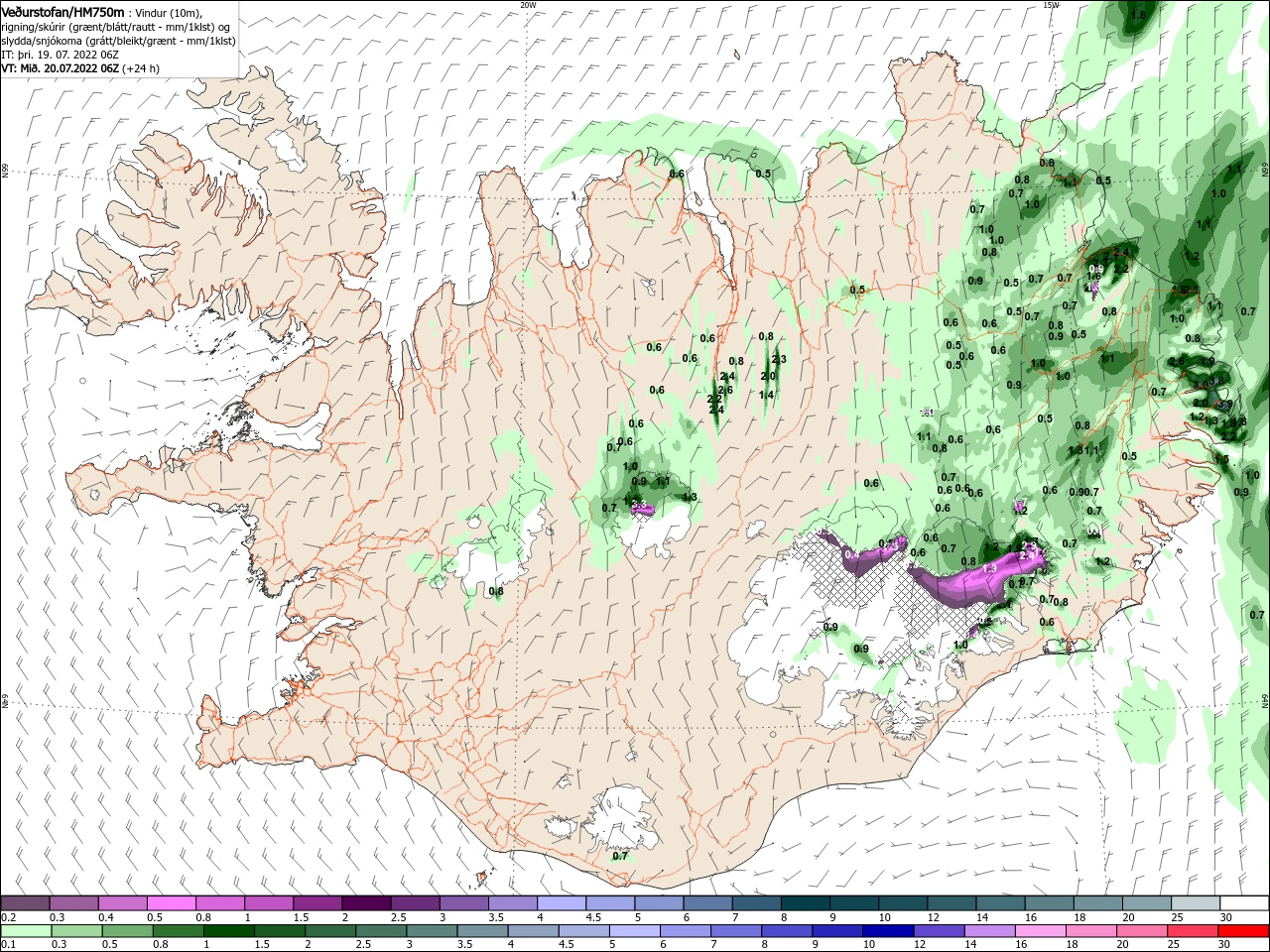Click the 0.7 value on the southern coastal glacier
The width and height of the screenshot is (1270, 952).
coord(620,856)
